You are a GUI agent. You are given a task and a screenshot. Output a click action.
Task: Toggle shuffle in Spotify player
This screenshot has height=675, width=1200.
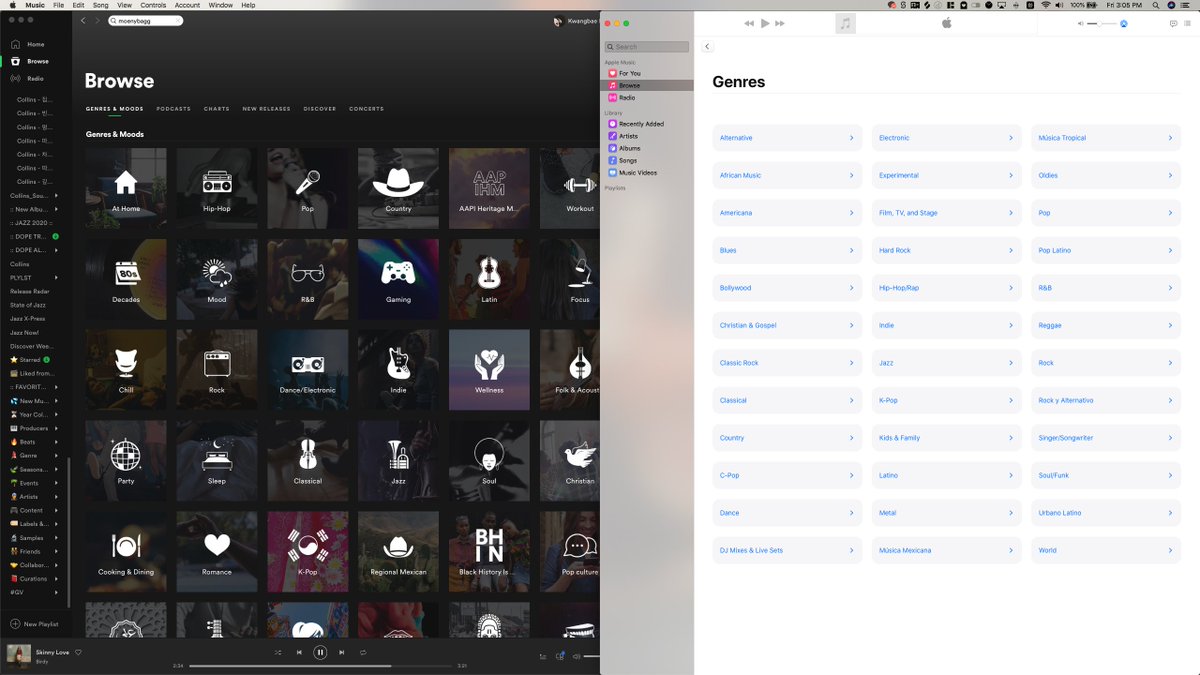tap(278, 652)
